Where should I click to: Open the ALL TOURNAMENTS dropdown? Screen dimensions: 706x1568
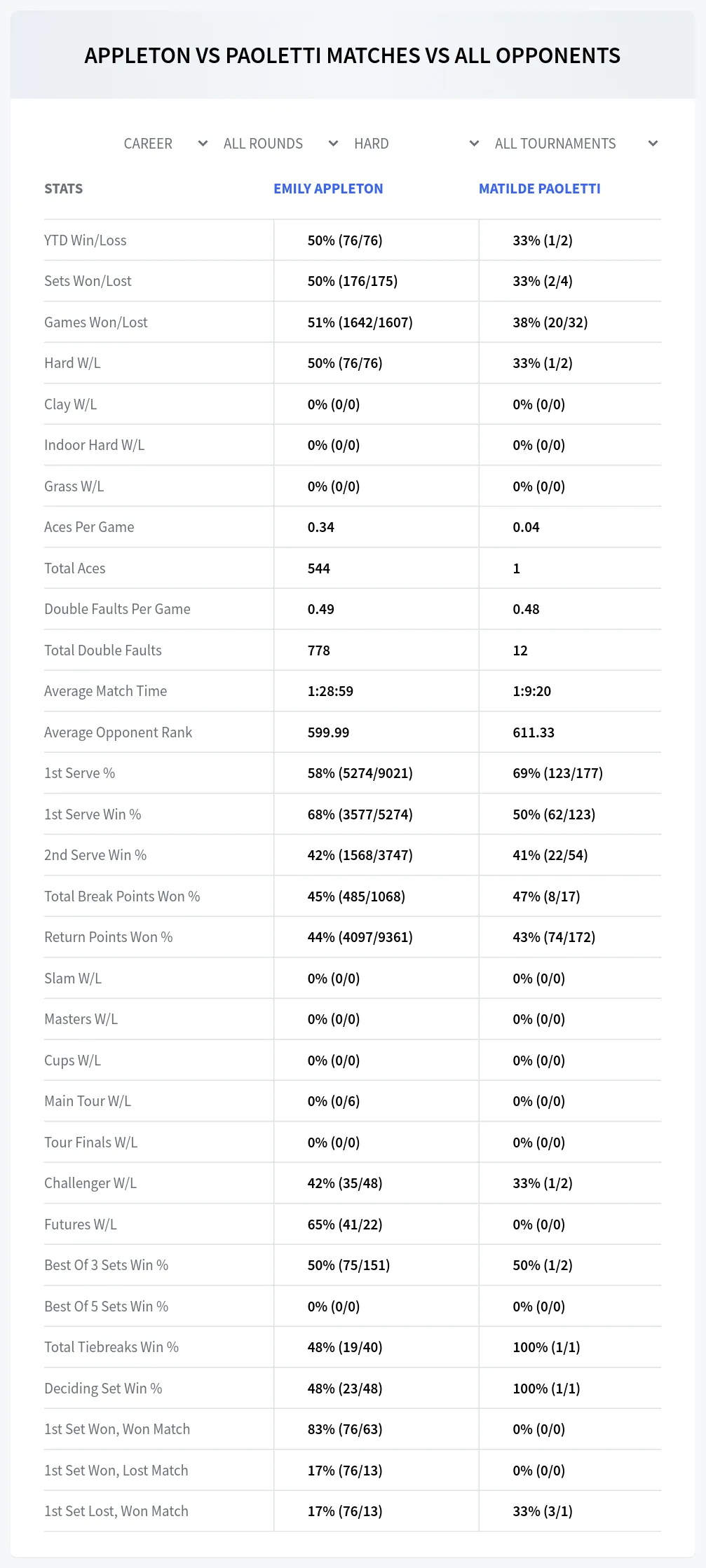[x=575, y=144]
